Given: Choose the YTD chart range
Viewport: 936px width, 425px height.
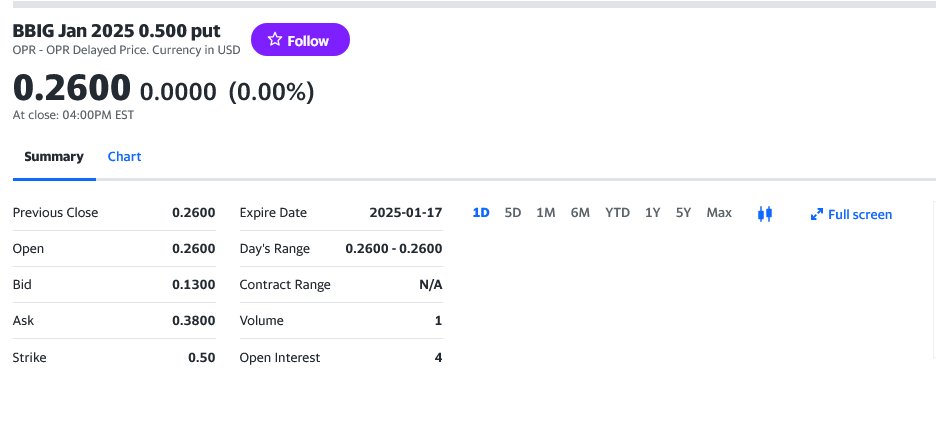Looking at the screenshot, I should pyautogui.click(x=617, y=213).
